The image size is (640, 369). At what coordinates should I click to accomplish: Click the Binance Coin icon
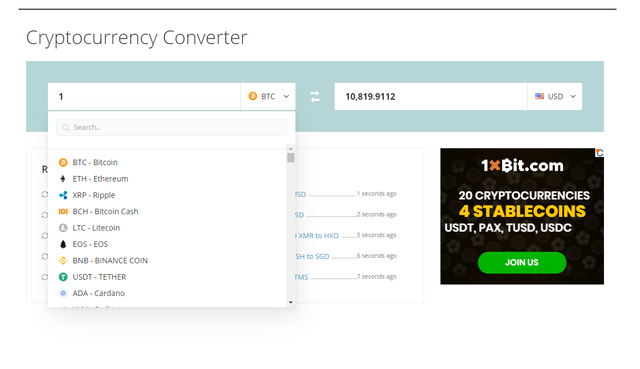tap(63, 260)
